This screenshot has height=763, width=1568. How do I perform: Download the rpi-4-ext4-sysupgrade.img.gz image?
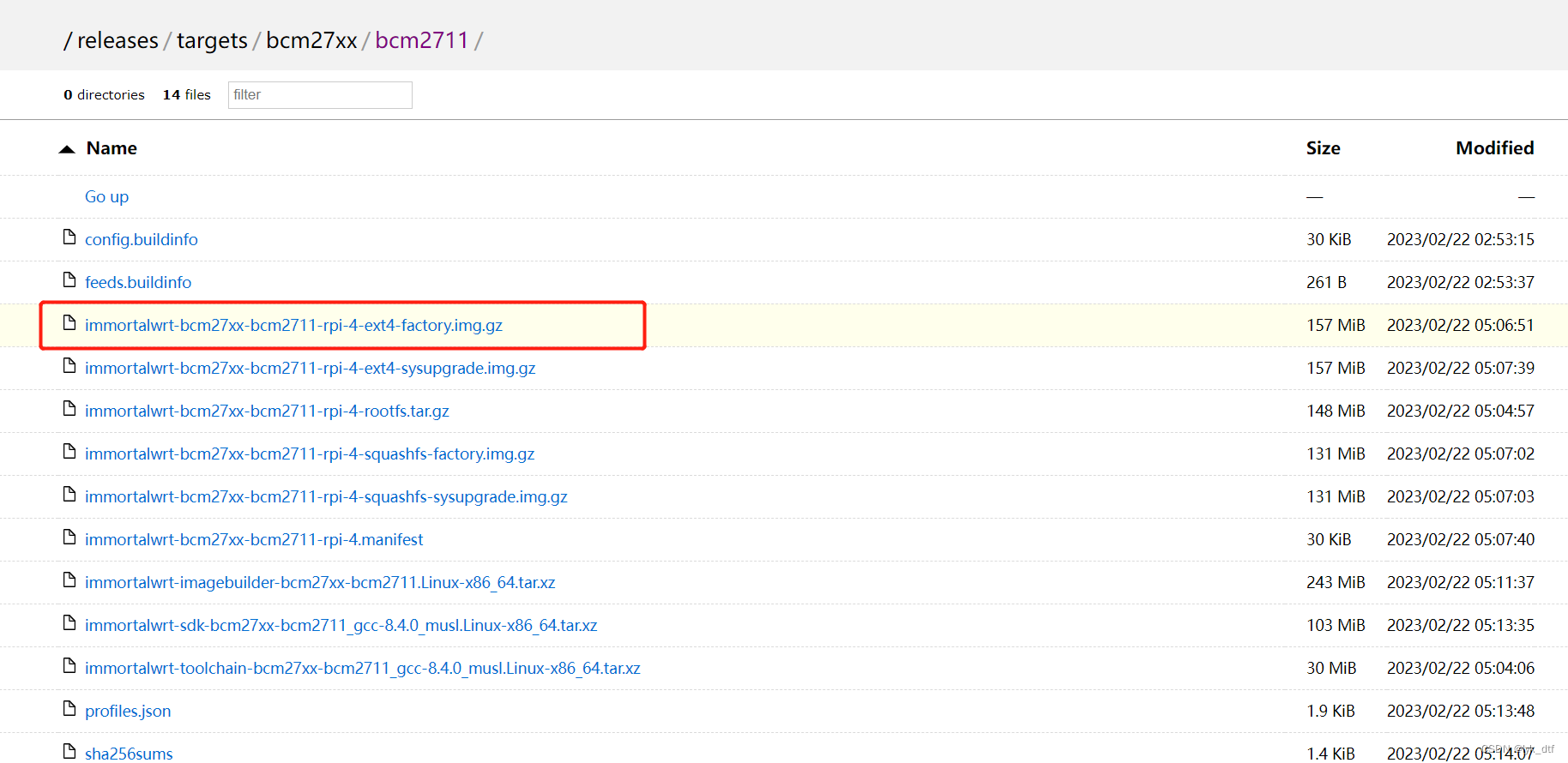tap(310, 368)
